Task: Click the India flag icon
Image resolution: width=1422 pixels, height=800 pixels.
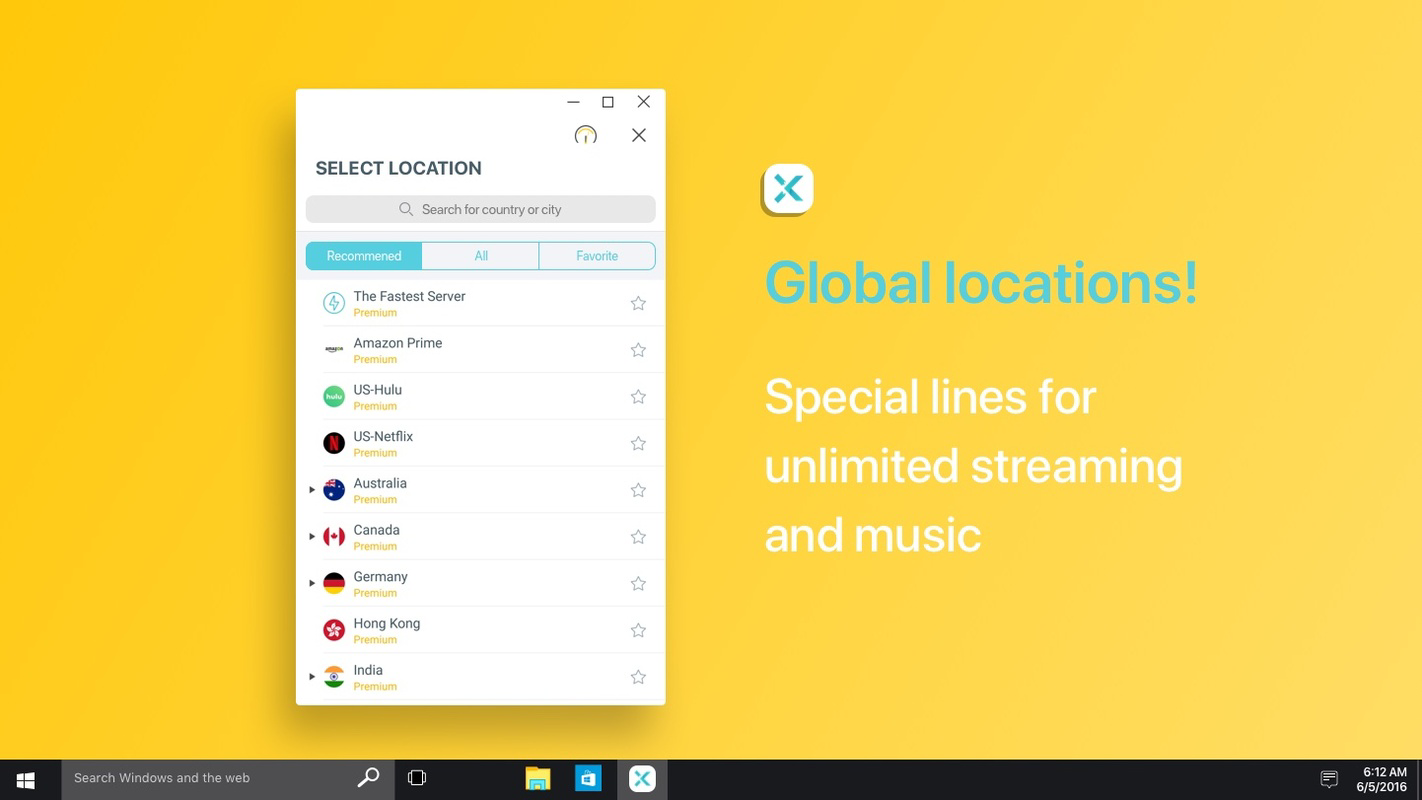Action: pyautogui.click(x=334, y=677)
